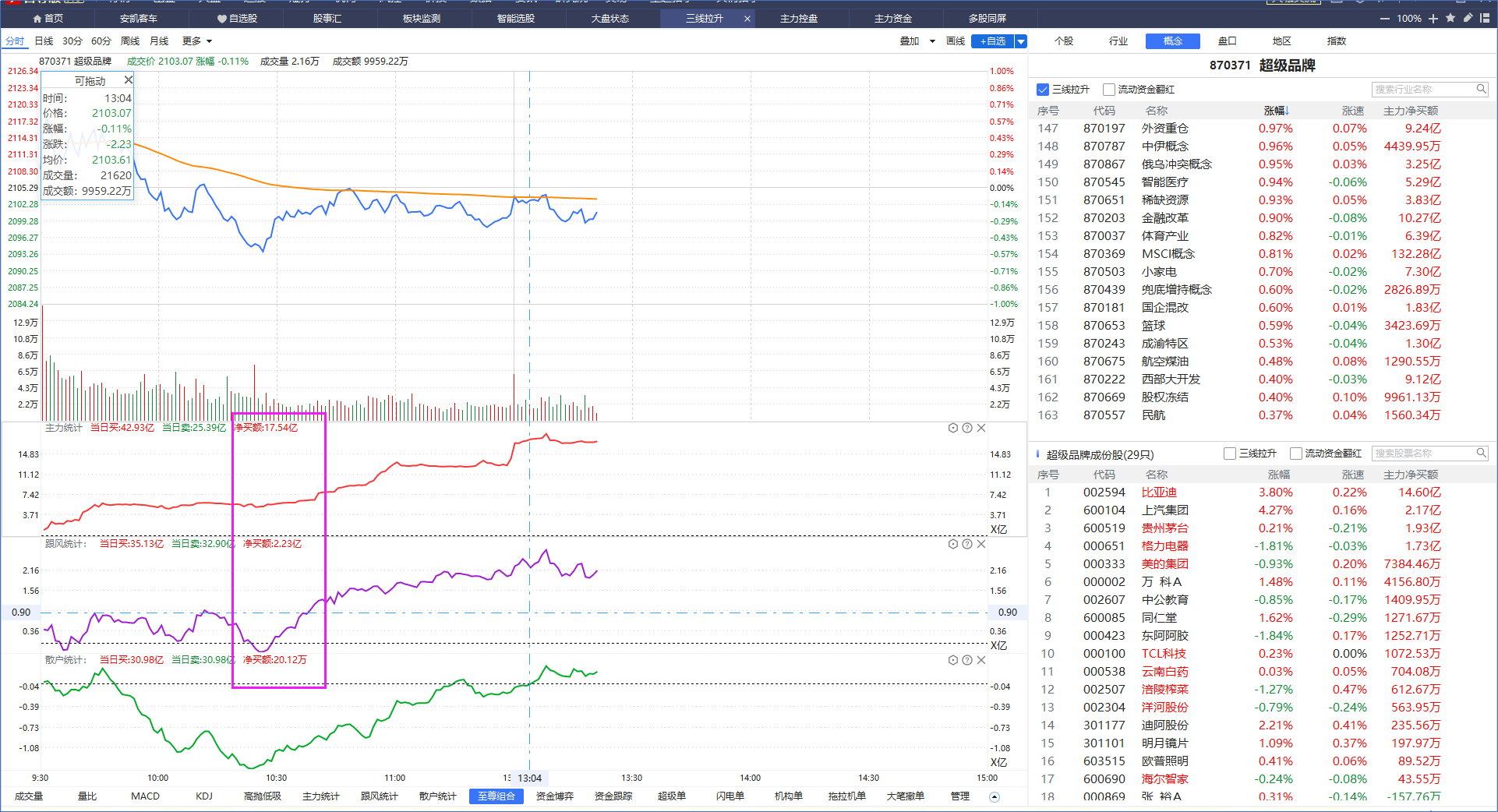Click the zoom in plus icon
The image size is (1498, 812).
[x=1433, y=19]
